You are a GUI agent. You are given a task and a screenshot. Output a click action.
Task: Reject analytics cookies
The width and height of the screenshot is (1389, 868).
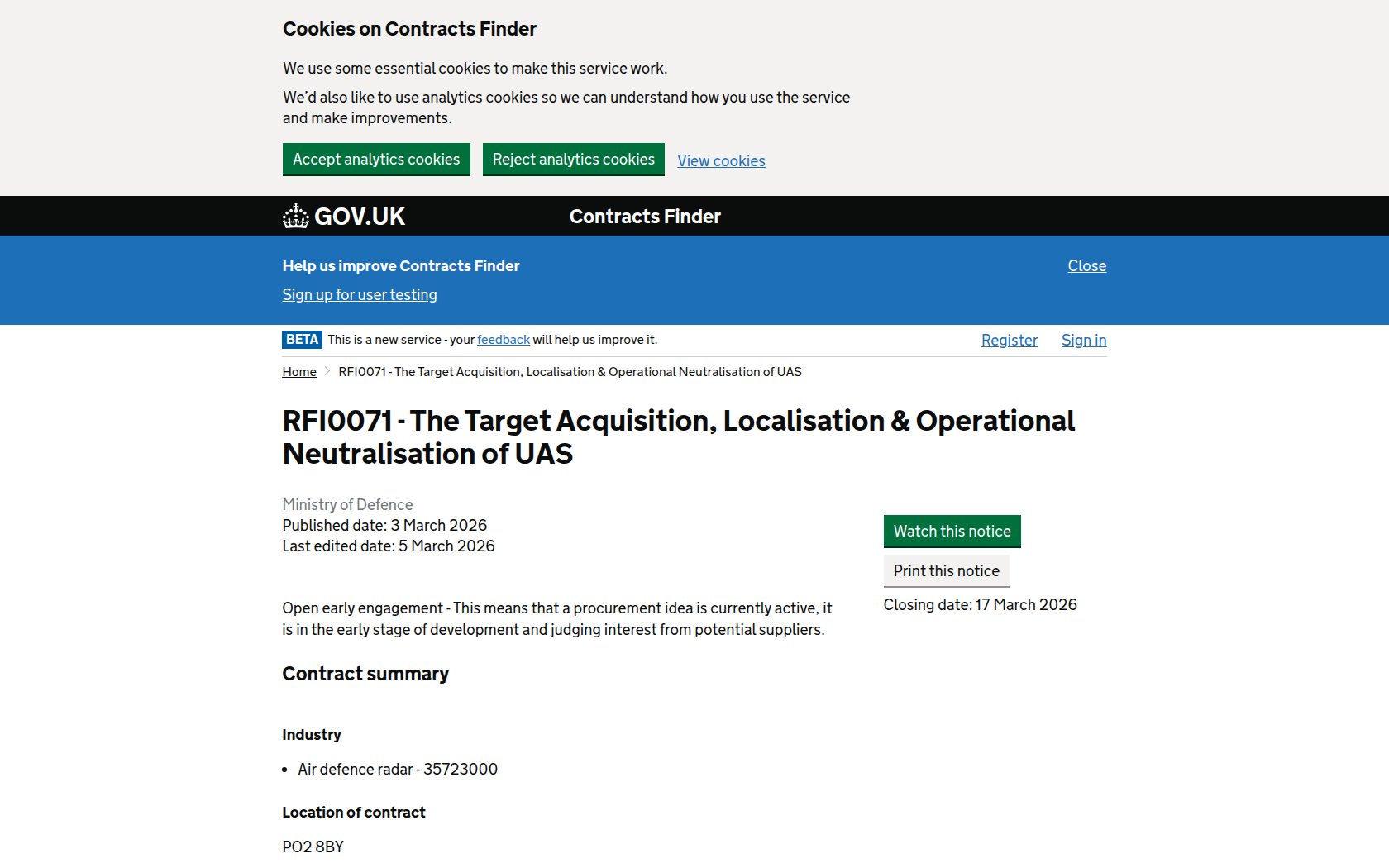(x=573, y=160)
